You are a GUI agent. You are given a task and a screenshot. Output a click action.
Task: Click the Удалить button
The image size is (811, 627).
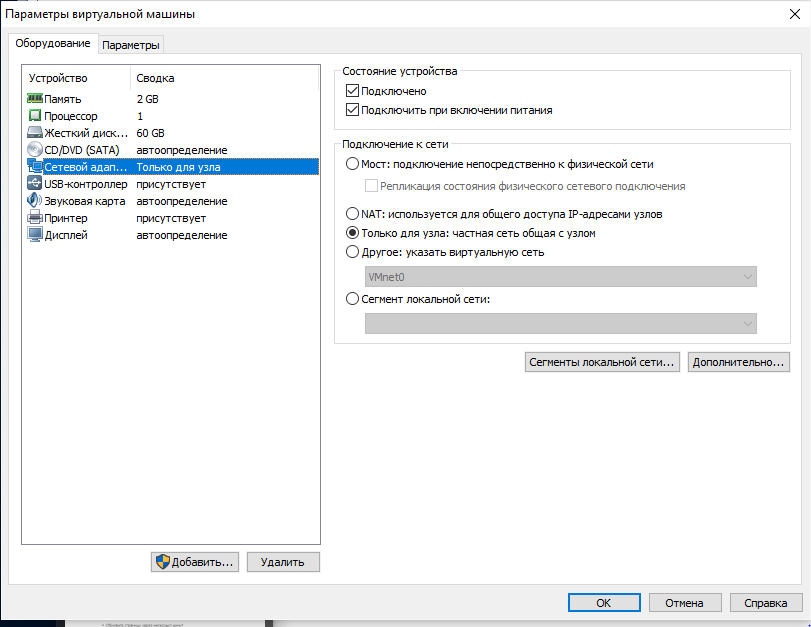(283, 562)
